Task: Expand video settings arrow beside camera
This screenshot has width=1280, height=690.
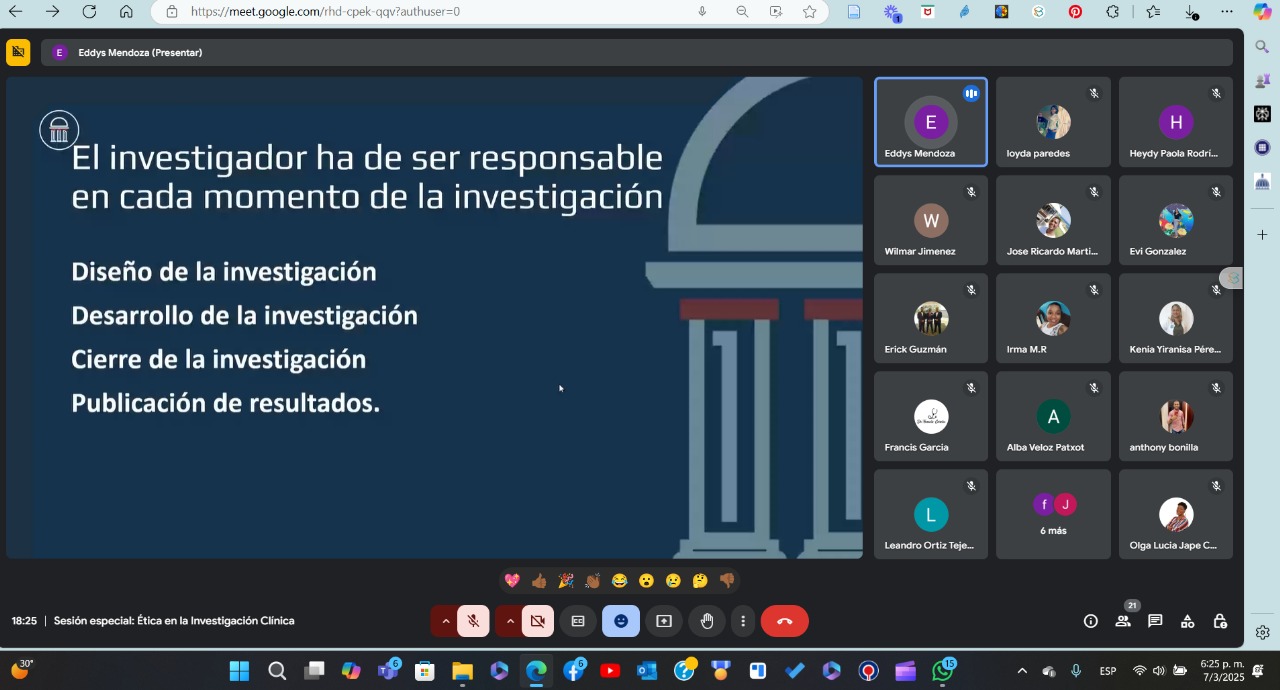Action: (x=510, y=621)
